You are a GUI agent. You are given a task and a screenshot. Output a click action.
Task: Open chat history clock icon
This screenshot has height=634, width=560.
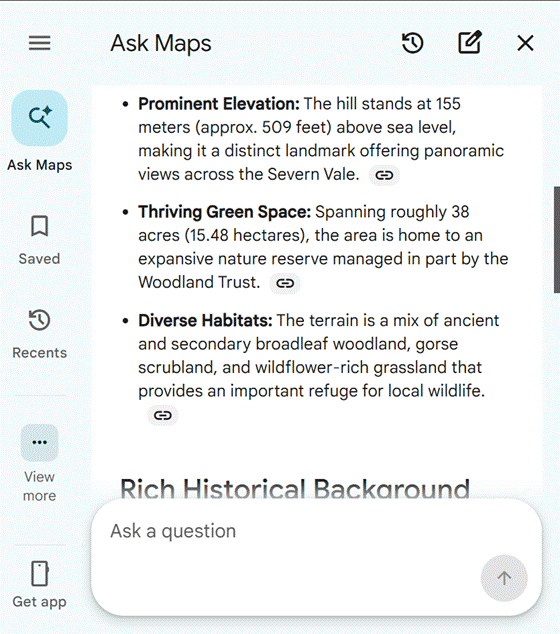(x=412, y=43)
